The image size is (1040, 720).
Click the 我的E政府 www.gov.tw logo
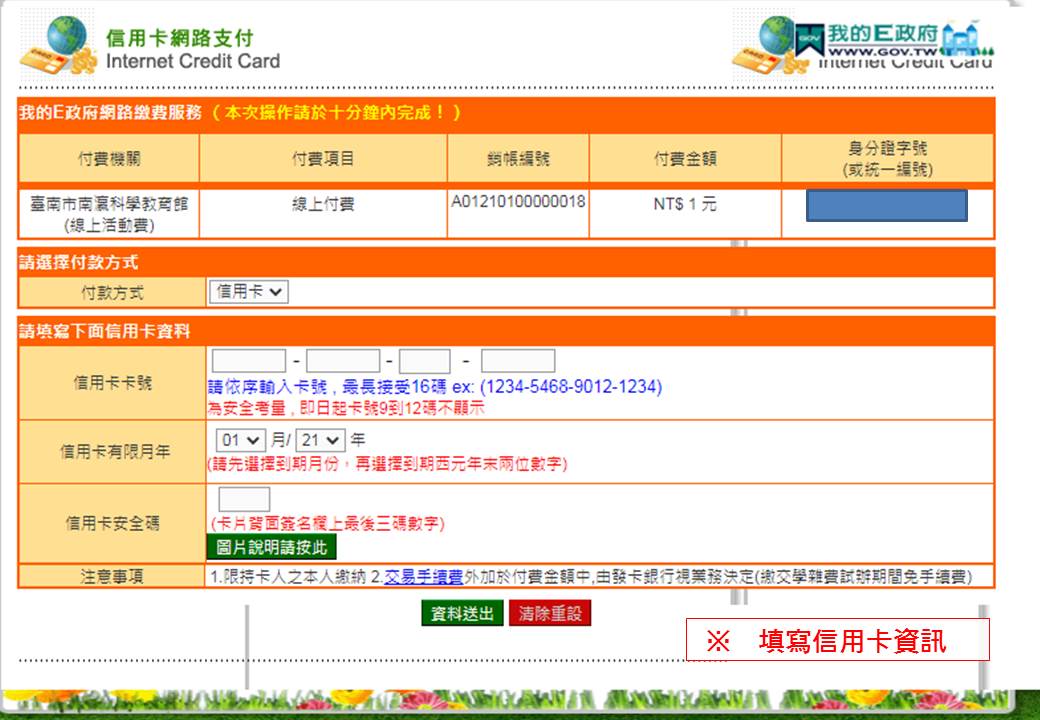[894, 40]
